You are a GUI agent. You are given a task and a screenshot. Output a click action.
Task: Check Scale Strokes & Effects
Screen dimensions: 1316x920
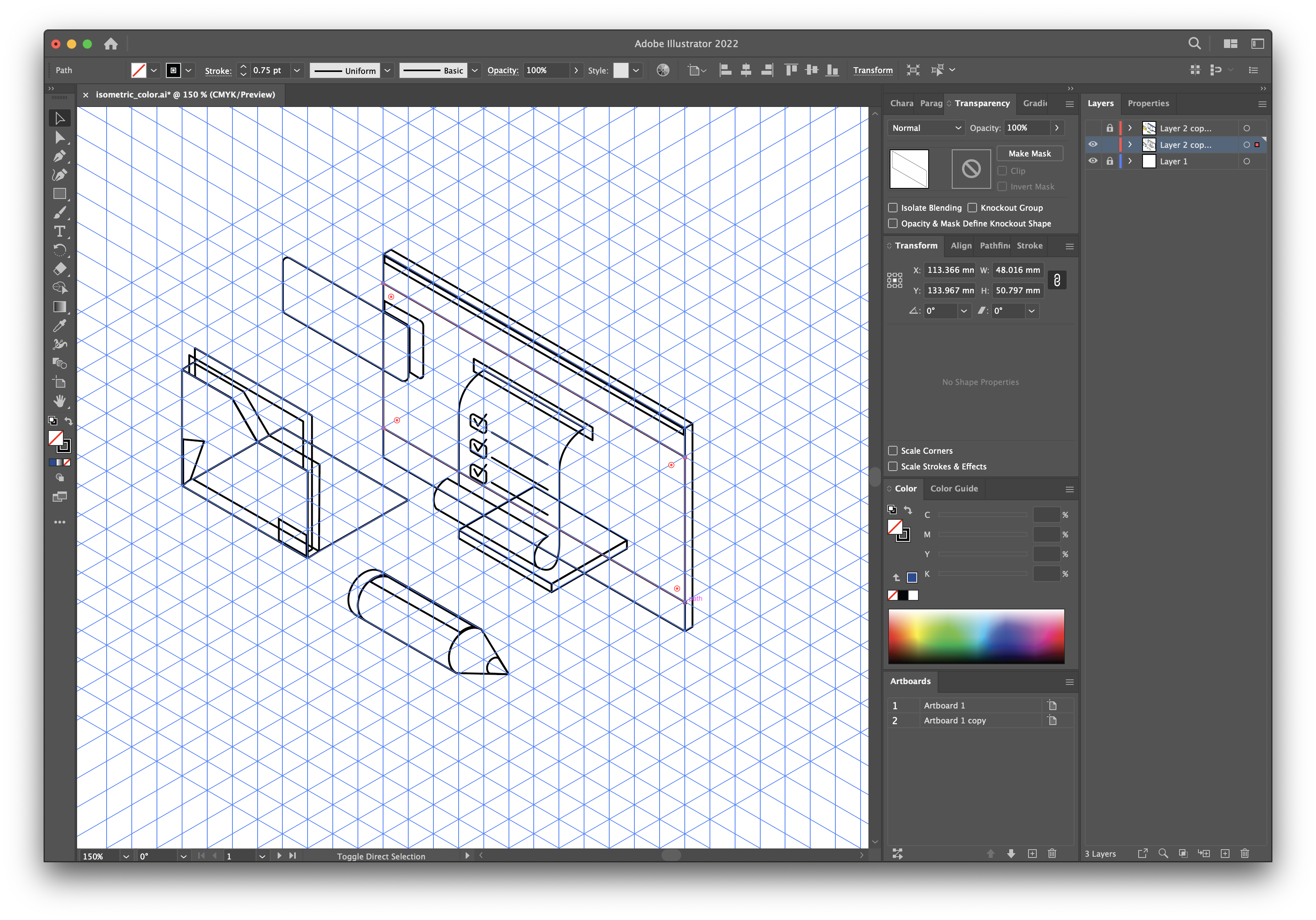tap(892, 466)
